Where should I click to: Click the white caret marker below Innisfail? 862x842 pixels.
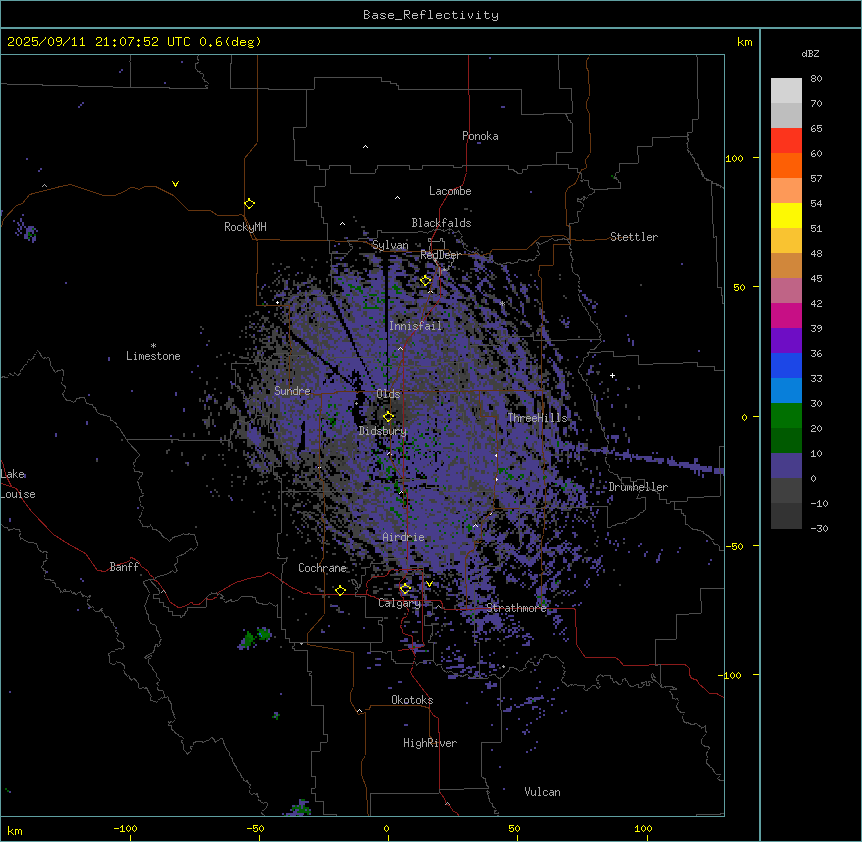click(400, 349)
